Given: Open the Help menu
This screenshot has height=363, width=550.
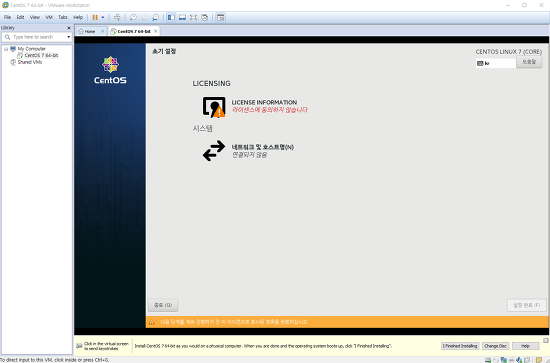Looking at the screenshot, I should point(78,17).
